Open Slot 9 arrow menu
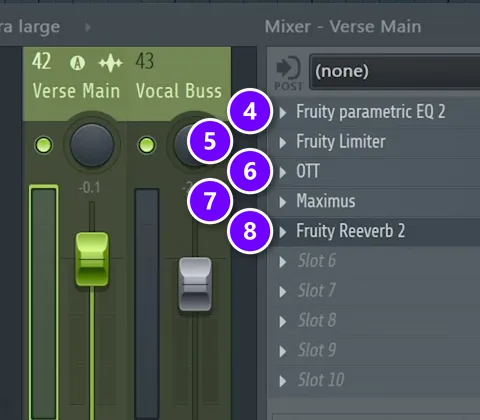480x420 pixels. 283,351
